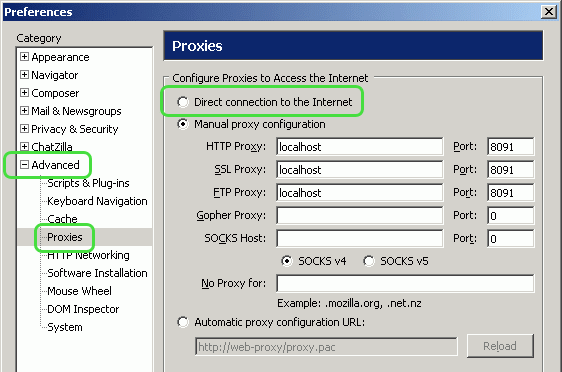The width and height of the screenshot is (562, 372).
Task: Open Mouse Wheel preferences
Action: click(79, 291)
